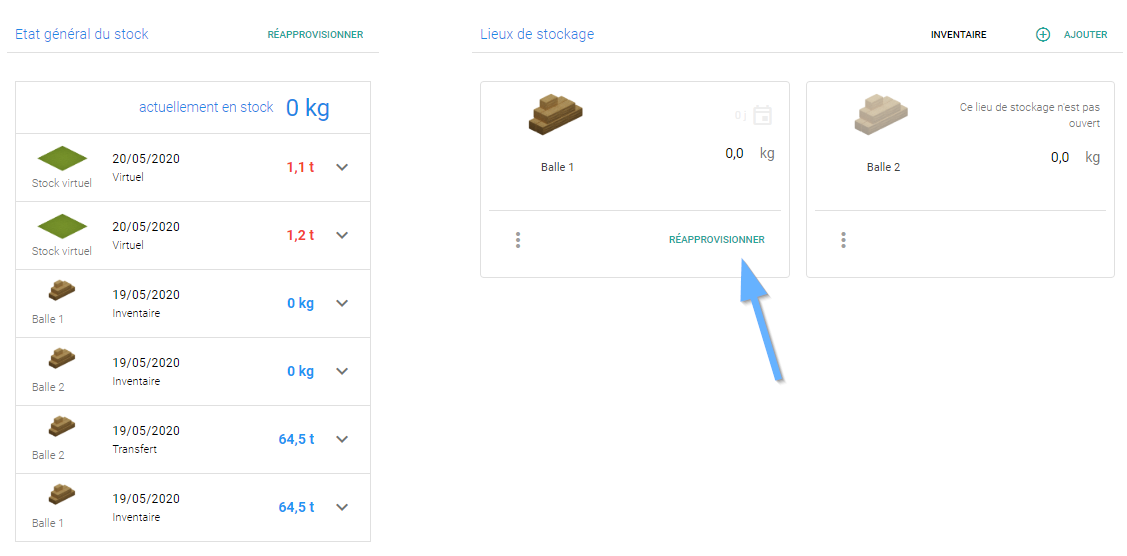Expand the 1,2 t virtual stock row
1127x556 pixels.
pyautogui.click(x=342, y=235)
